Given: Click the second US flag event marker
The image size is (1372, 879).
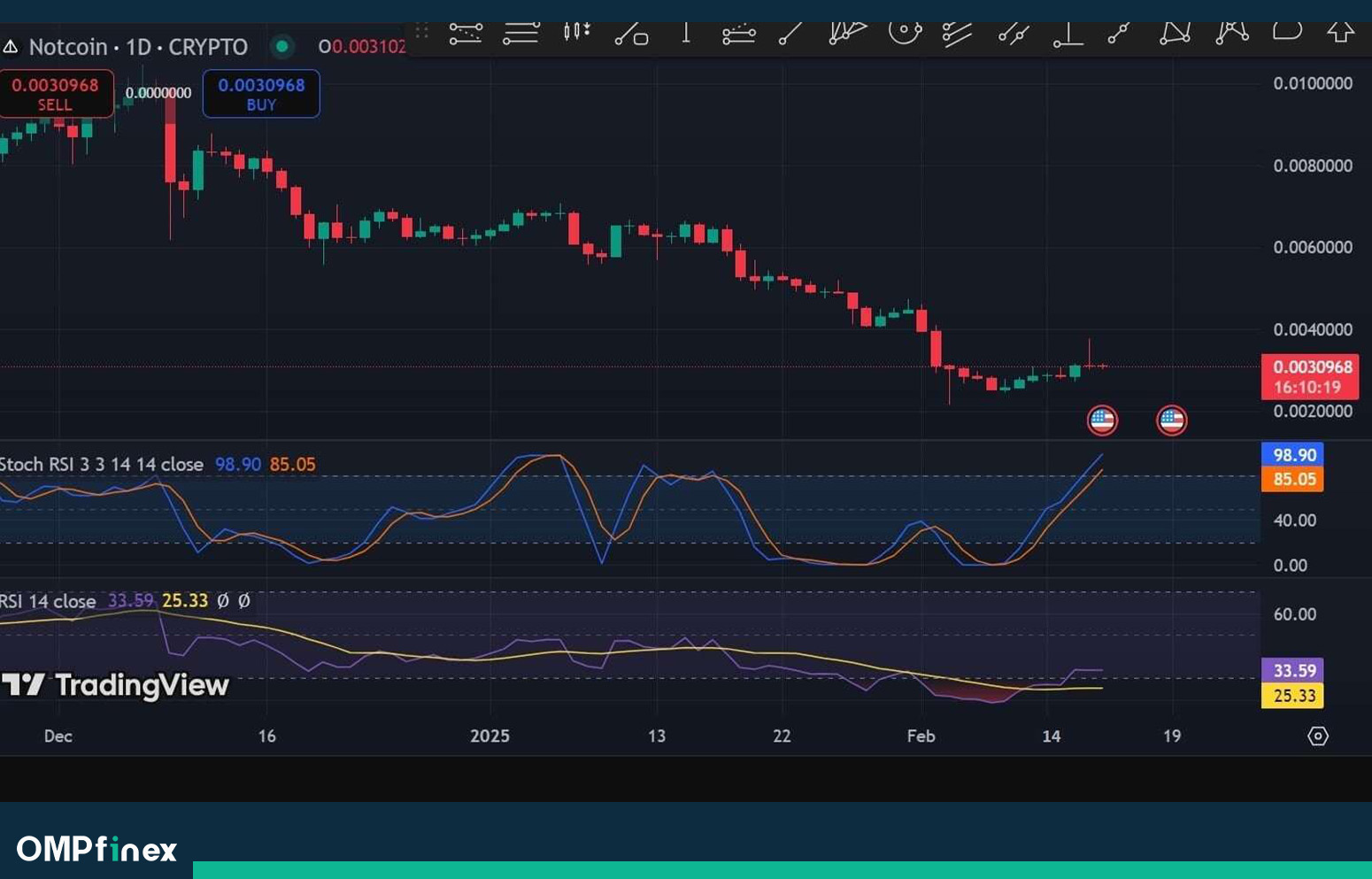Looking at the screenshot, I should coord(1171,420).
